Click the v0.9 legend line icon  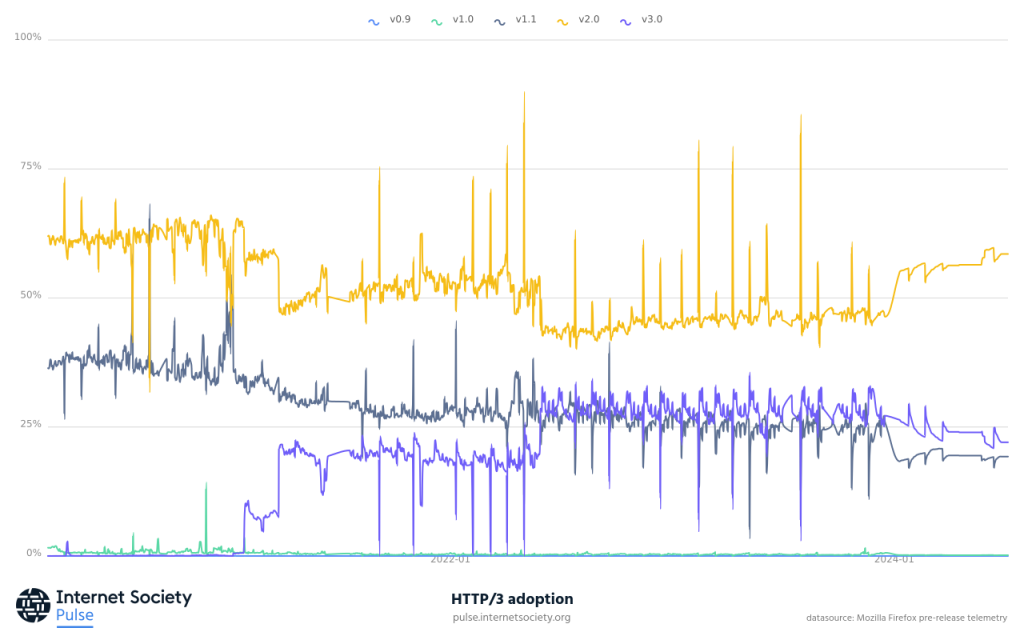click(x=374, y=20)
